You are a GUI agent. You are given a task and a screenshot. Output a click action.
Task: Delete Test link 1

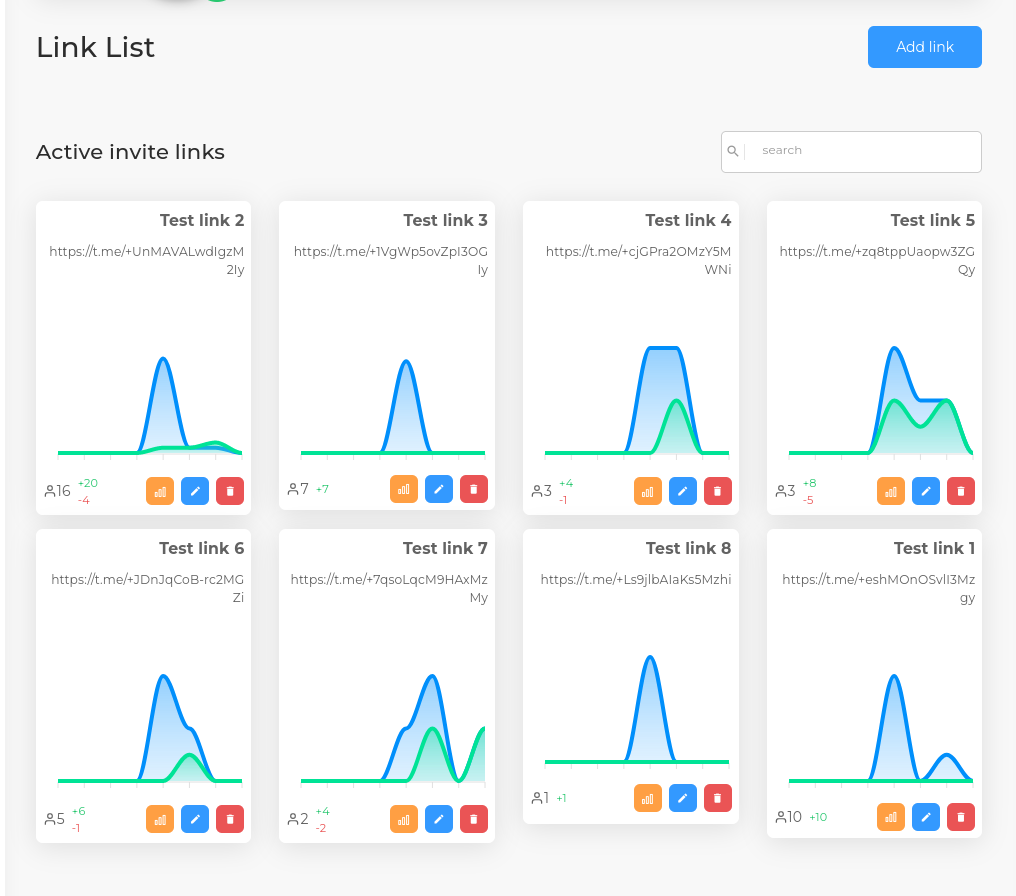961,817
